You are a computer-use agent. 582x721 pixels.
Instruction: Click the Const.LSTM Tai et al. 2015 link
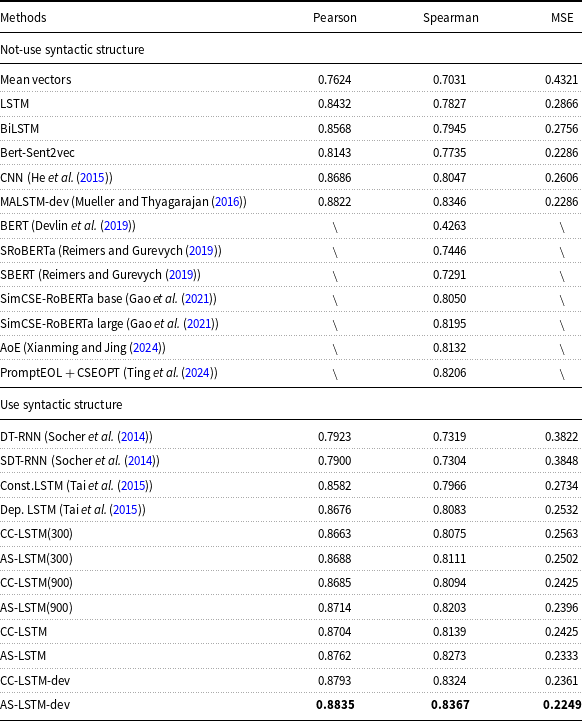tap(133, 486)
